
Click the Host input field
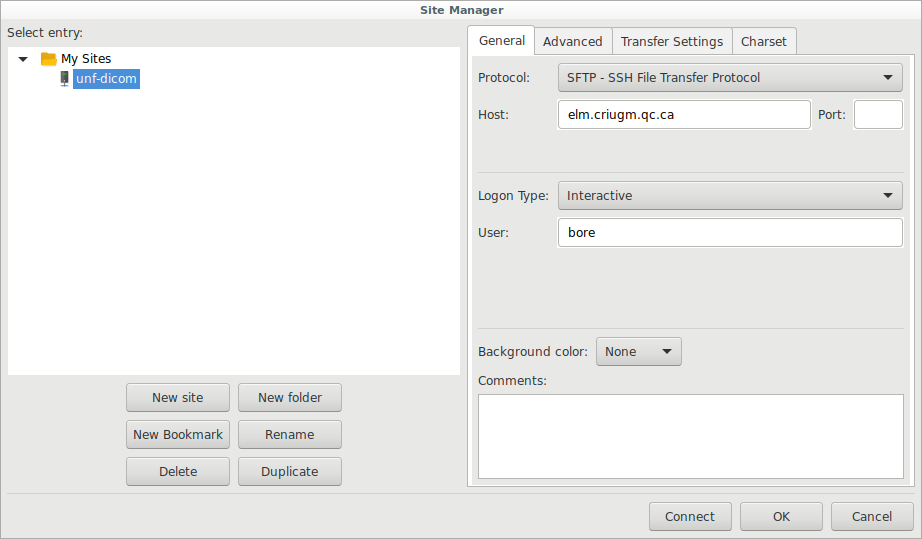click(683, 115)
